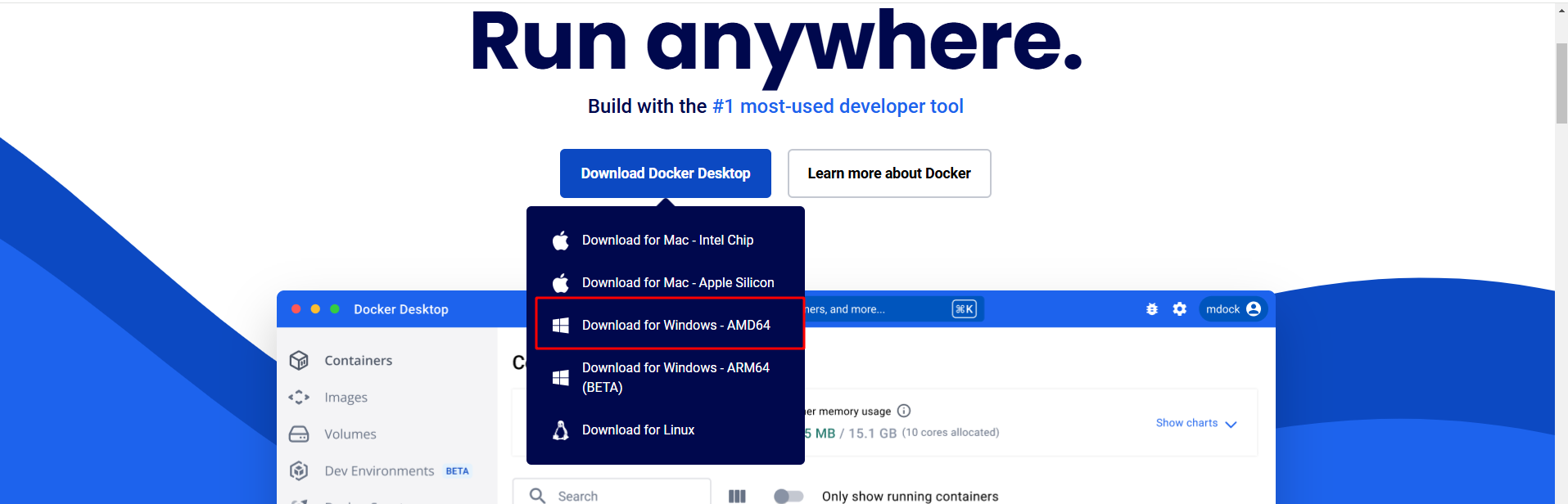
Task: Follow the #1 most-used developer tool link
Action: (838, 106)
